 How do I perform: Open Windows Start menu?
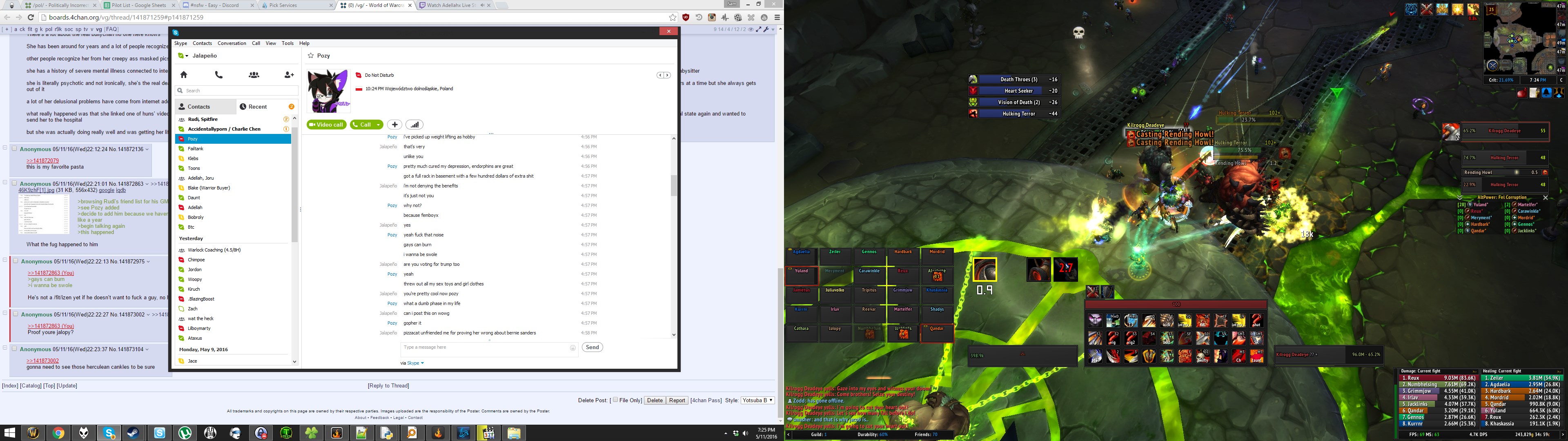pos(9,433)
